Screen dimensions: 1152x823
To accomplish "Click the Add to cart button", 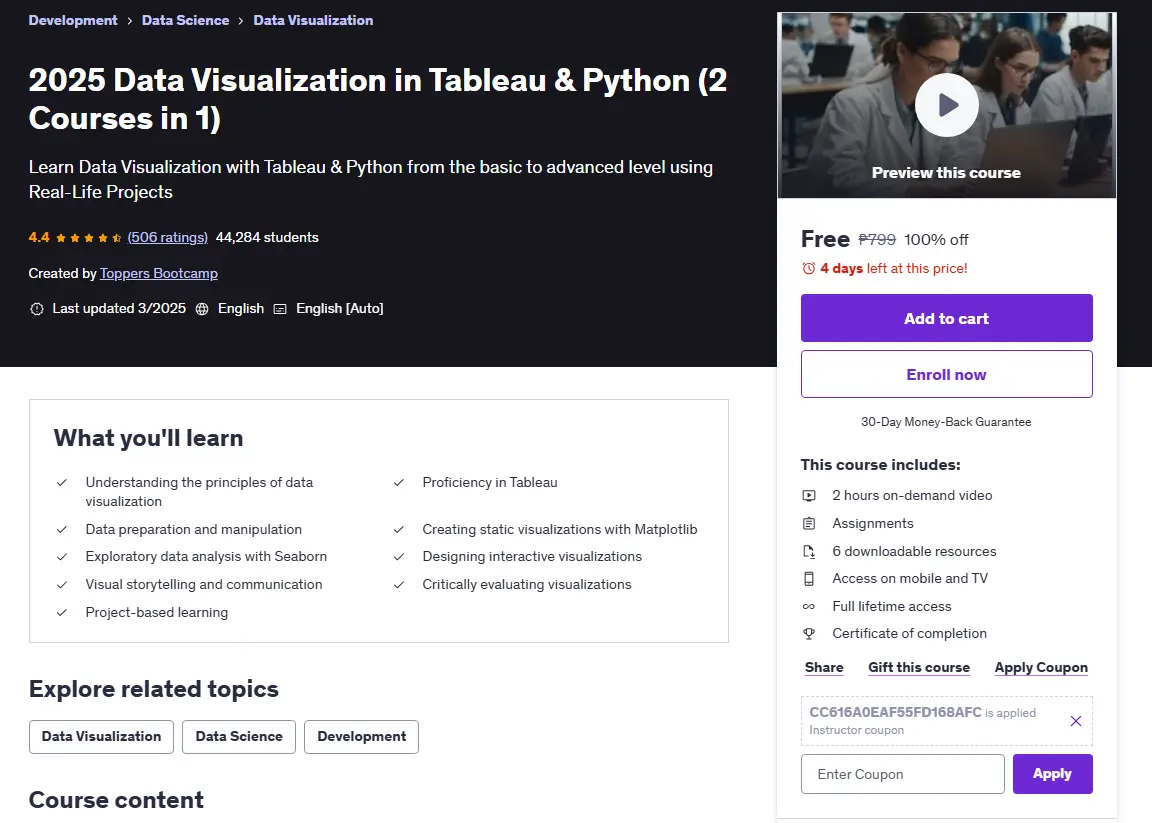I will pyautogui.click(x=946, y=318).
